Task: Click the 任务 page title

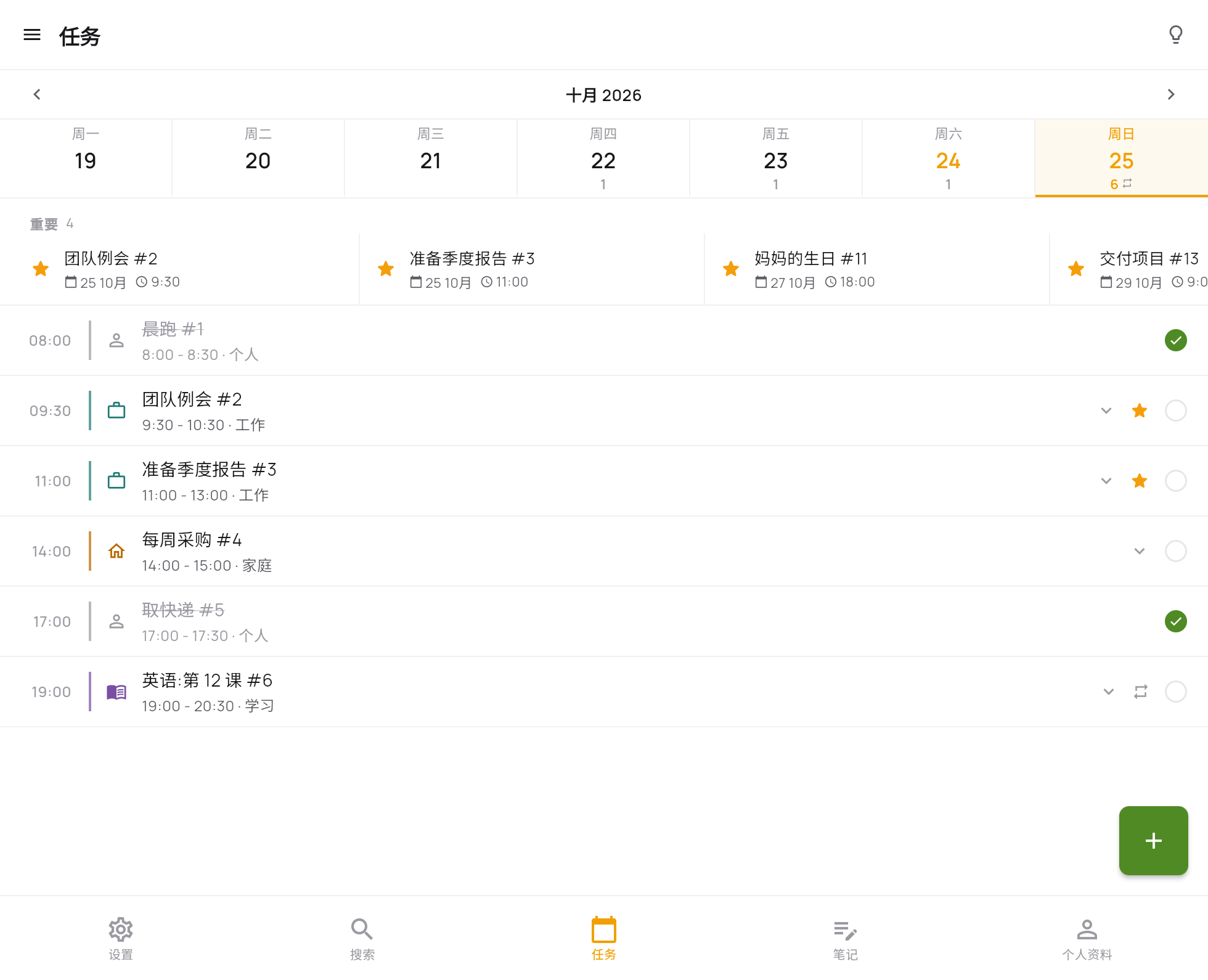Action: pos(80,36)
